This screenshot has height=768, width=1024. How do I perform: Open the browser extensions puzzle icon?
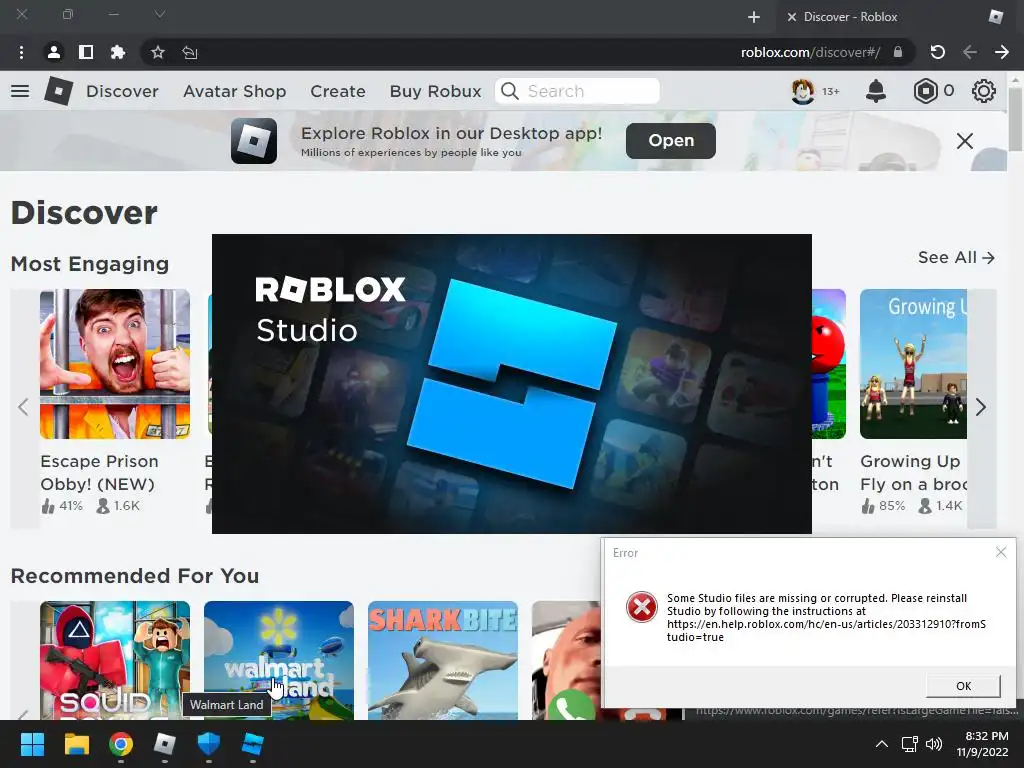pos(118,52)
